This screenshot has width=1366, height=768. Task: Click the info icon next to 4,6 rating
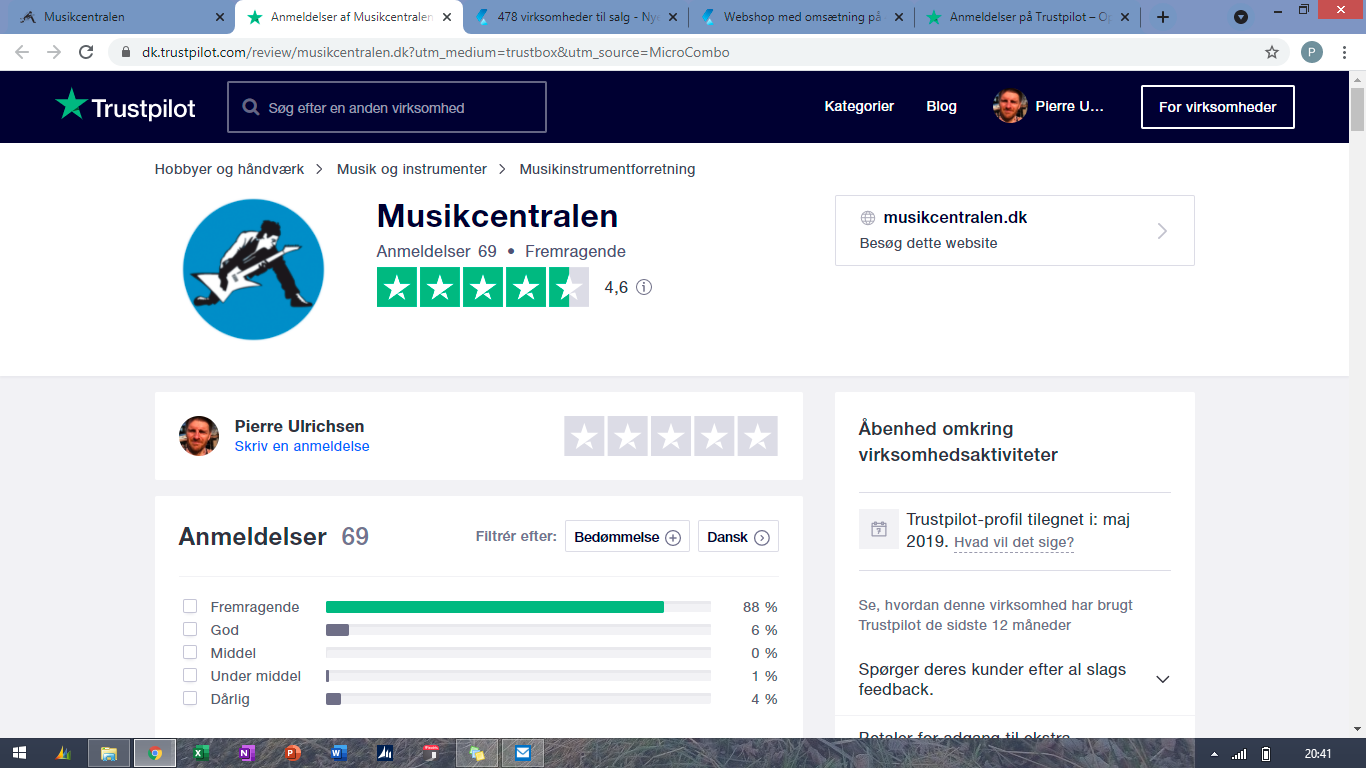coord(644,288)
